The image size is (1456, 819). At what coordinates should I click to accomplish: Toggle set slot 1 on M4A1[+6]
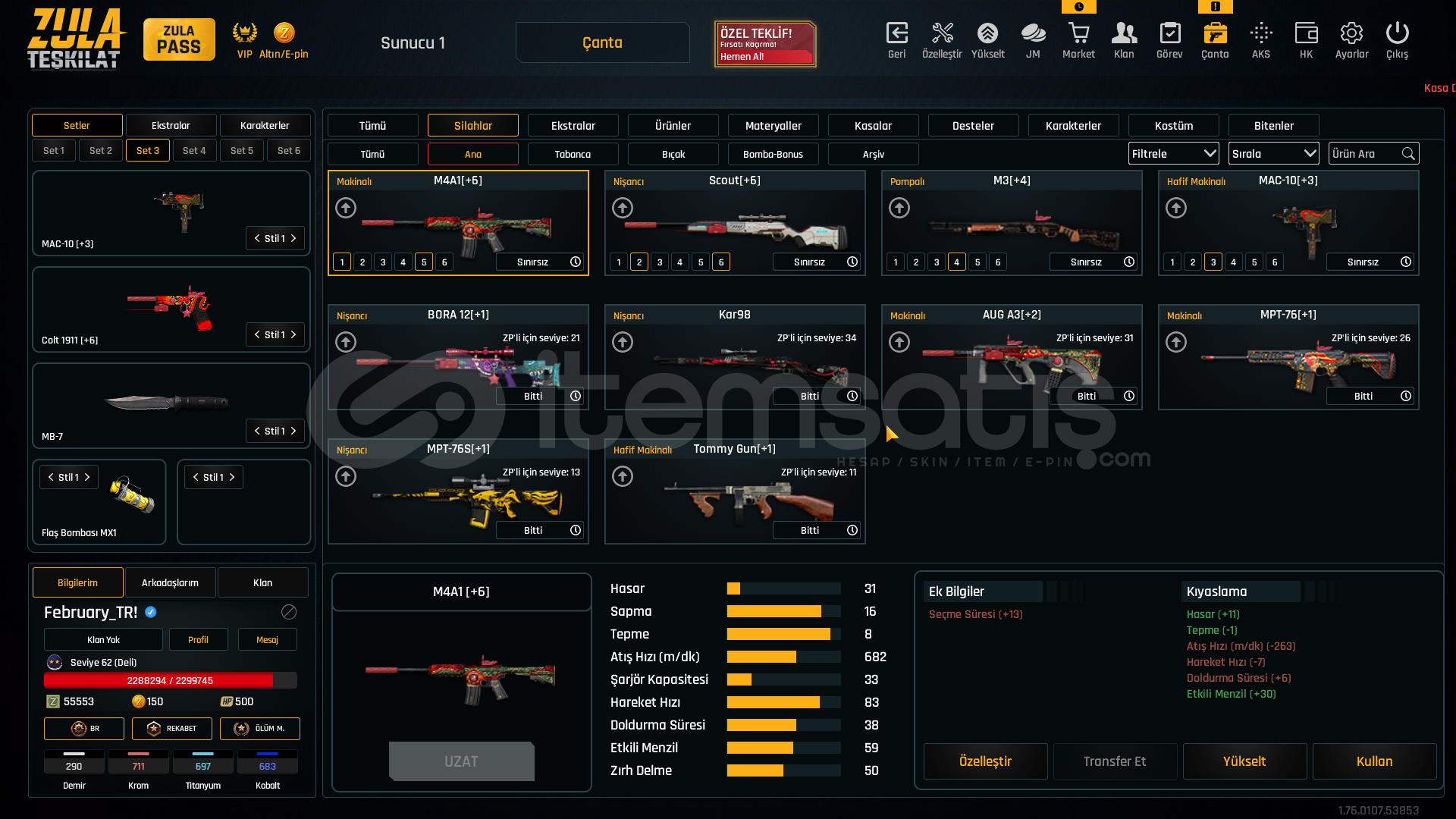342,262
